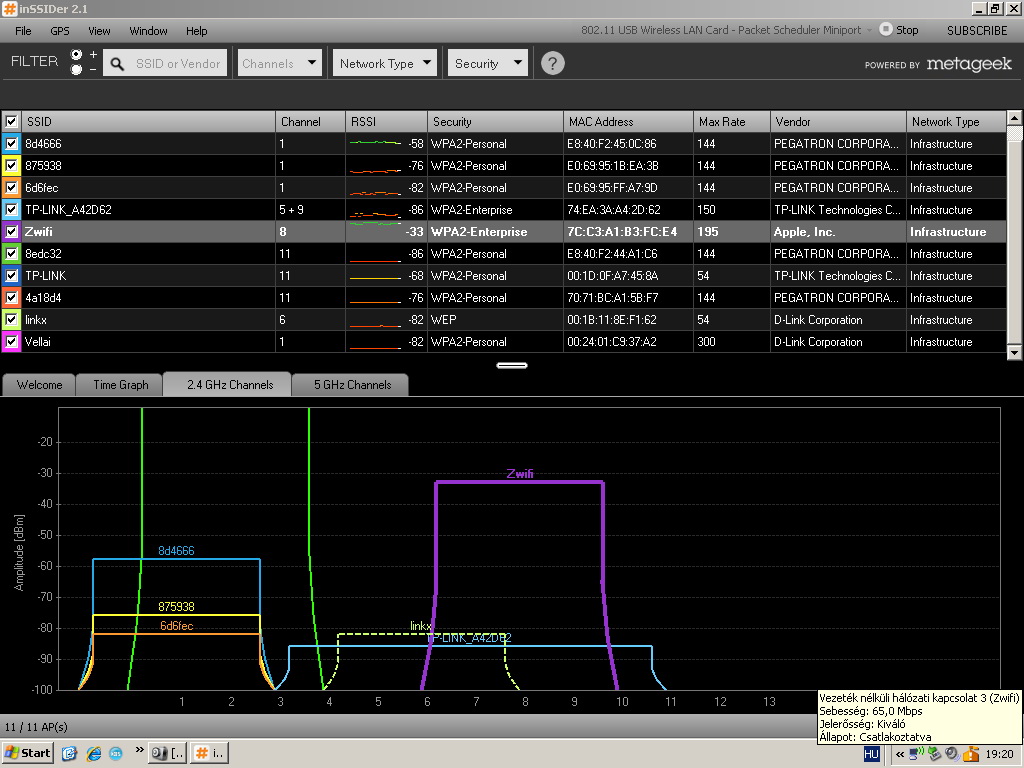1024x768 pixels.
Task: Switch to the Welcome tab
Action: click(x=39, y=385)
